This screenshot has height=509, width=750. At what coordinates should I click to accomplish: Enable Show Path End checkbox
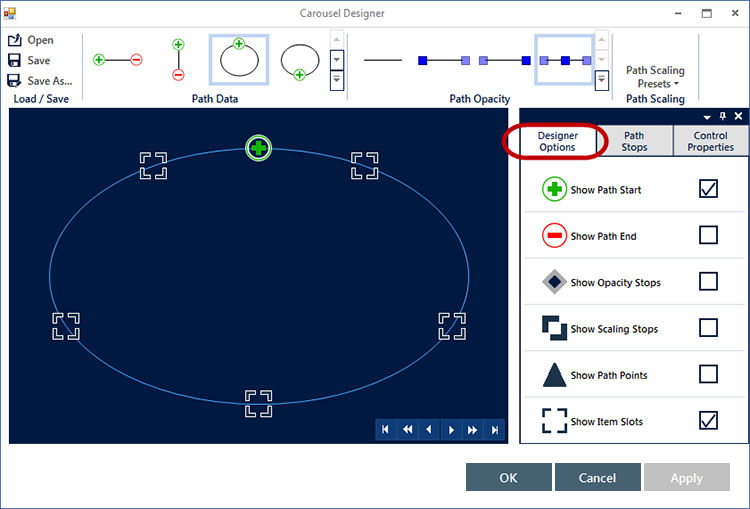pos(708,235)
